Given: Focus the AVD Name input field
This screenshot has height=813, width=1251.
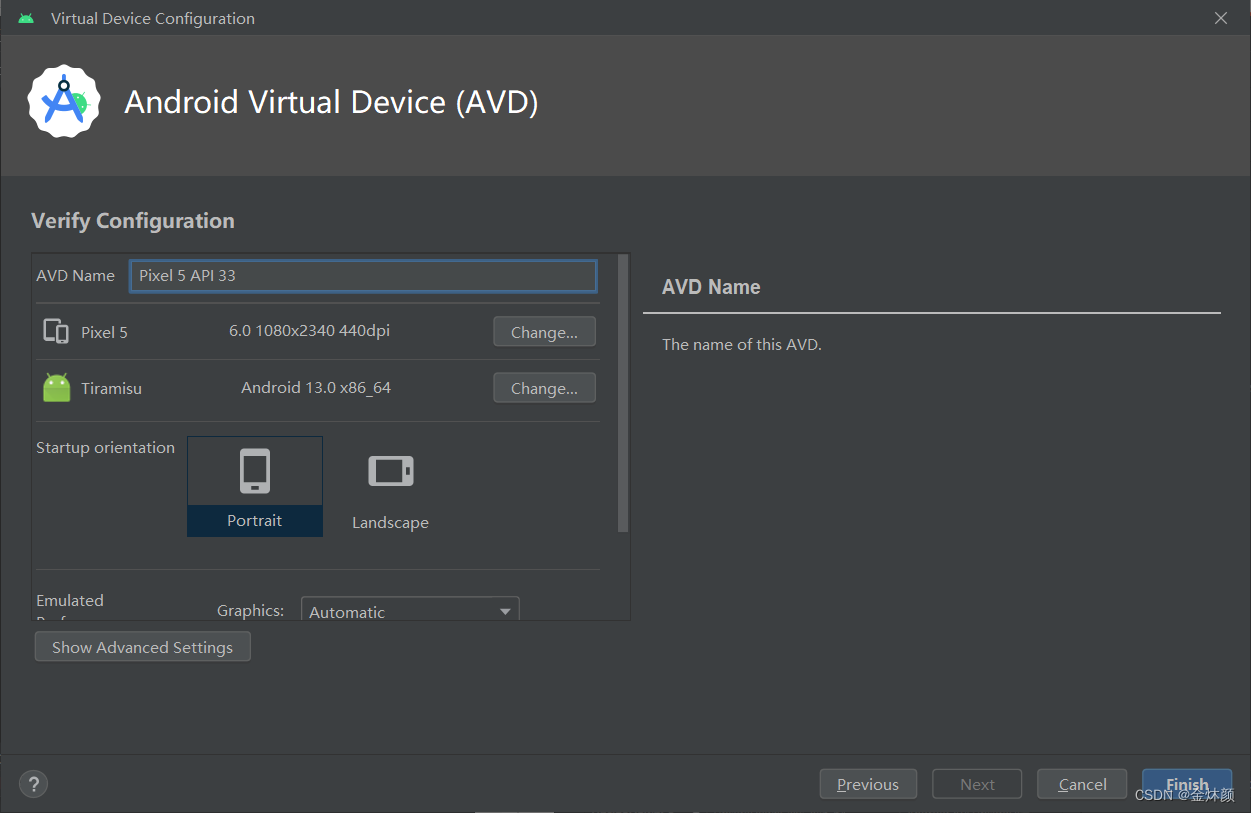Looking at the screenshot, I should pyautogui.click(x=363, y=275).
